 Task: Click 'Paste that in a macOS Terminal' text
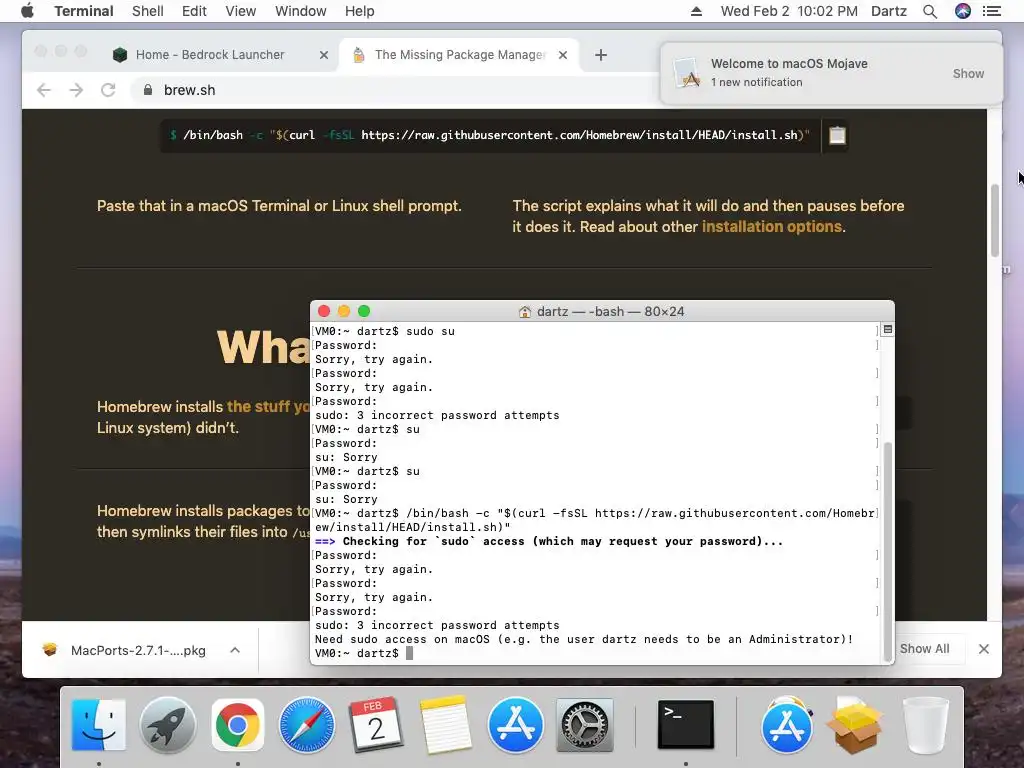click(279, 206)
